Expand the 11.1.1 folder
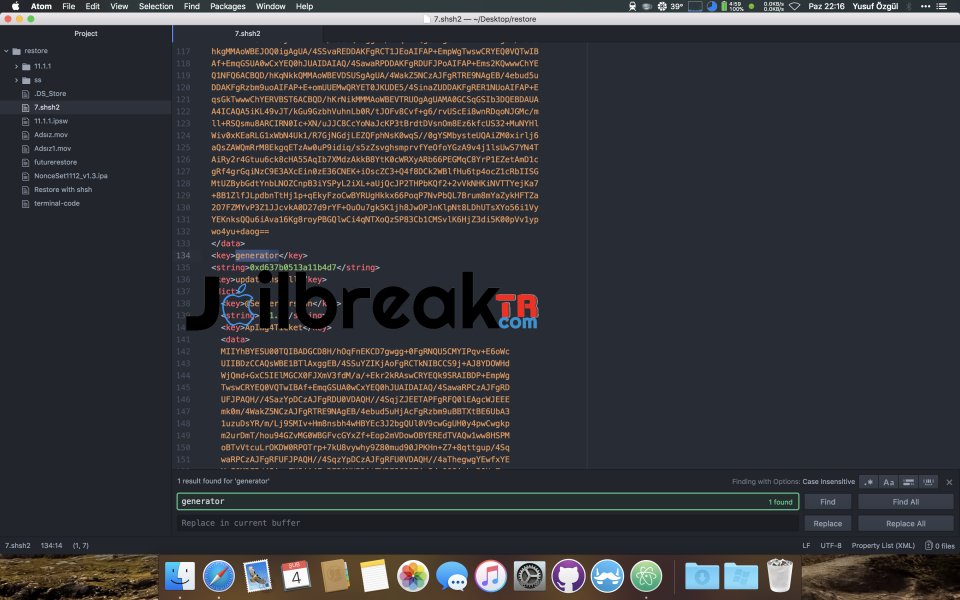Viewport: 960px width, 600px height. coord(18,65)
